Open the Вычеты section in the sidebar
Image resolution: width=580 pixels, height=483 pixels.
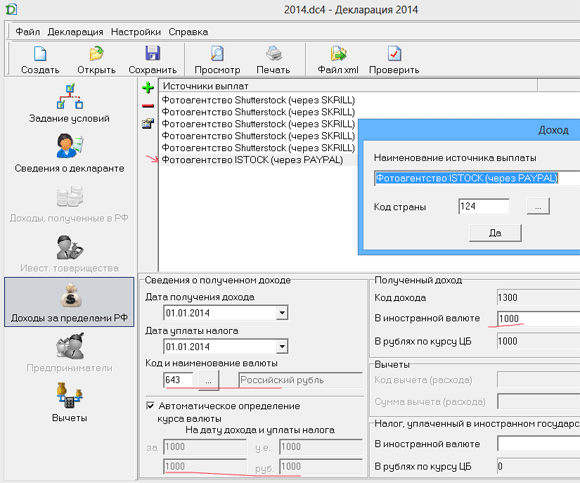click(x=69, y=402)
